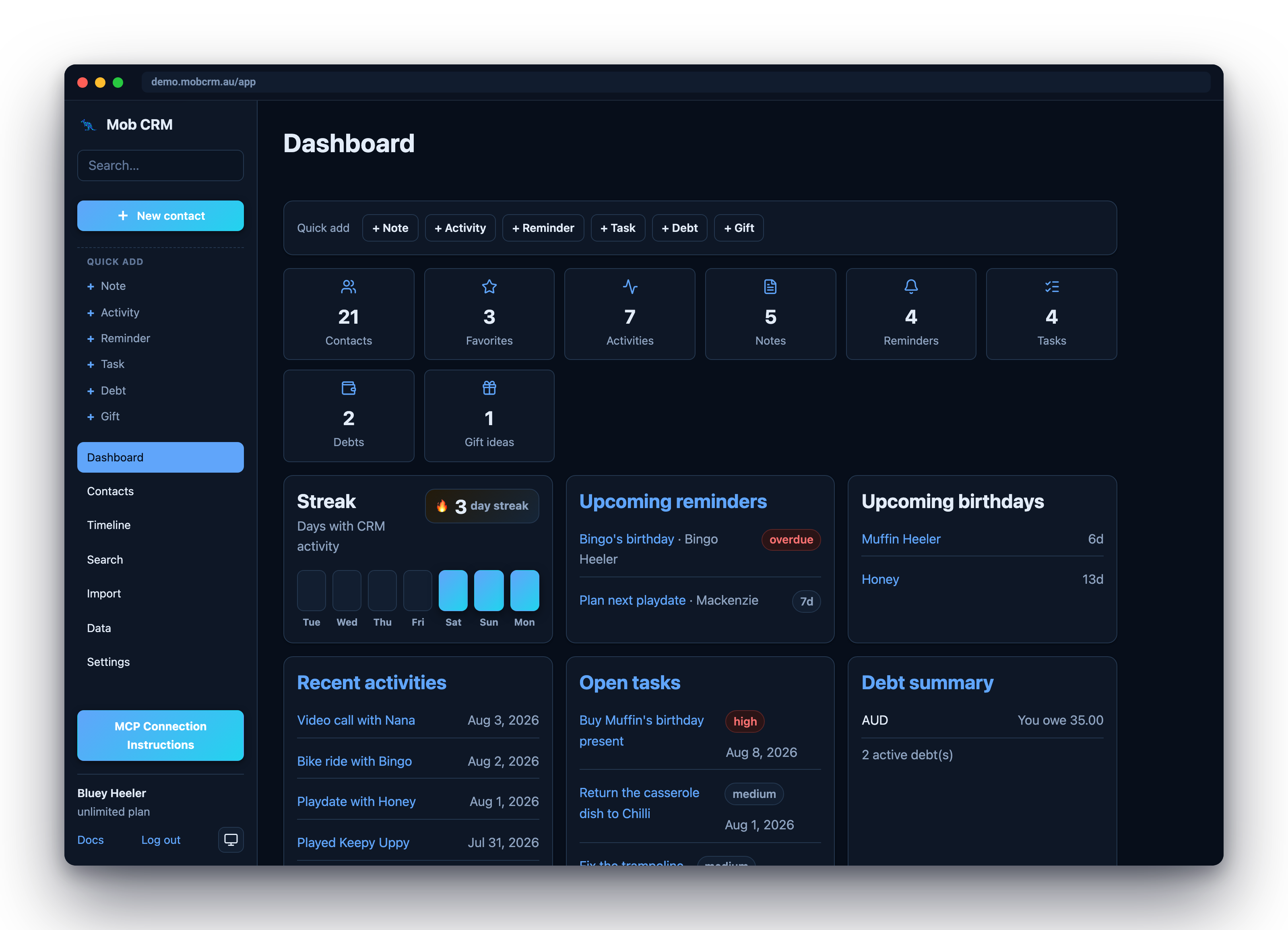Open Buy Muffin's birthday present task
The height and width of the screenshot is (930, 1288).
point(641,731)
